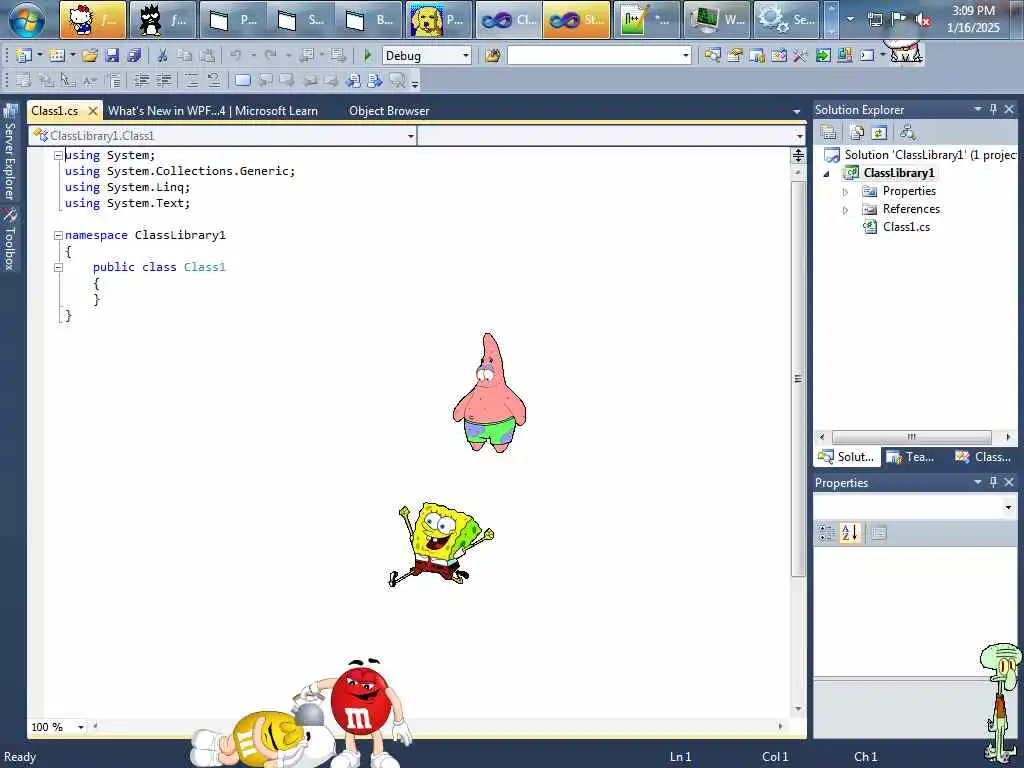Open the Windows Start orb
This screenshot has height=768, width=1024.
click(x=26, y=20)
